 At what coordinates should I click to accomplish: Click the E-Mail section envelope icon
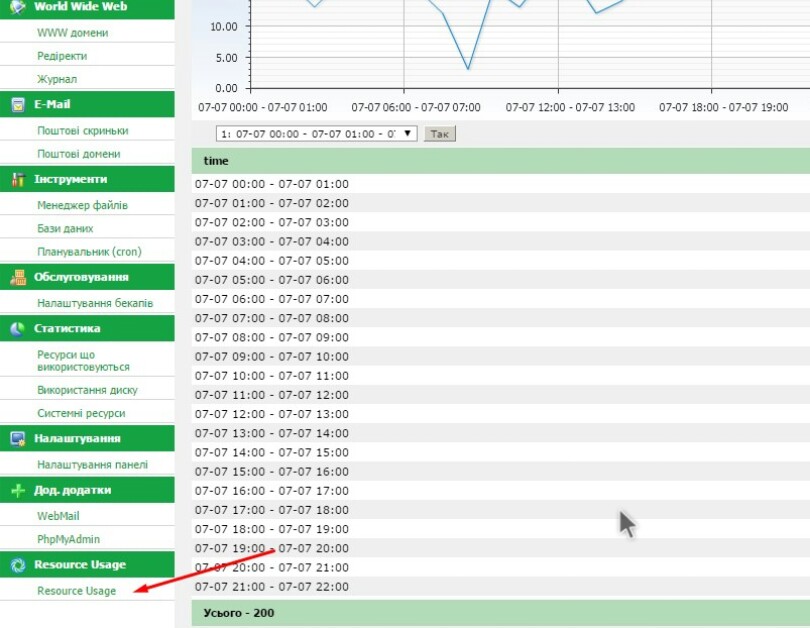(x=18, y=105)
